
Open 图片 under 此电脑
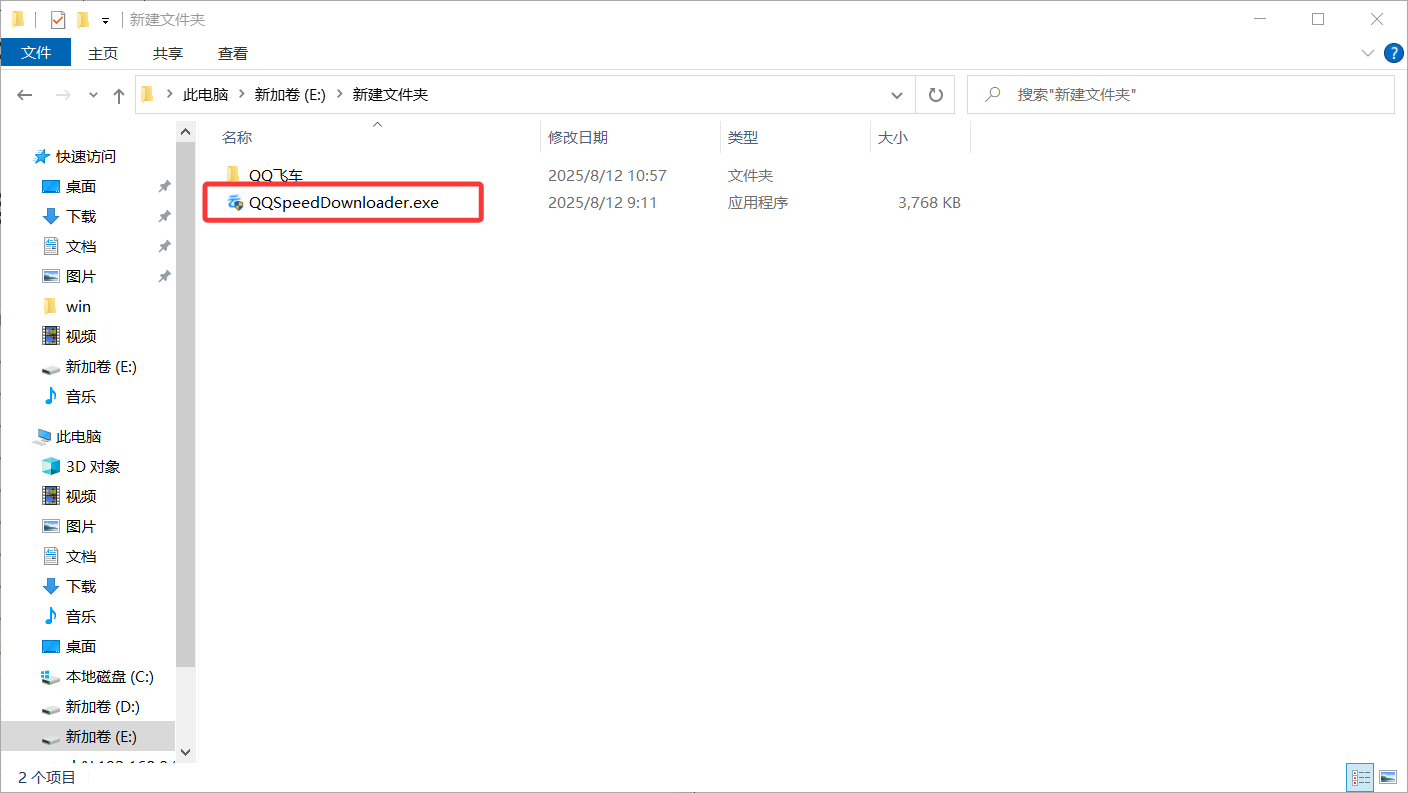tap(81, 526)
